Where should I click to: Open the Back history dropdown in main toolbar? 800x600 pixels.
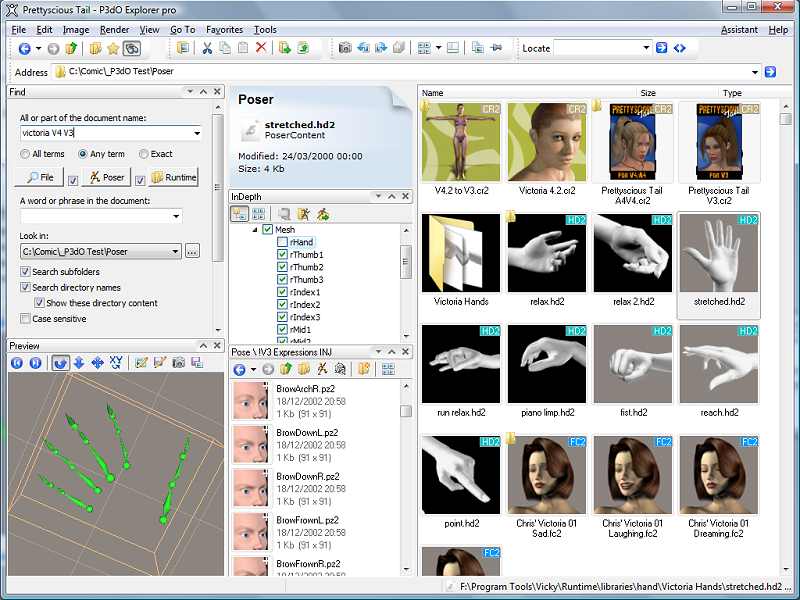tap(38, 49)
